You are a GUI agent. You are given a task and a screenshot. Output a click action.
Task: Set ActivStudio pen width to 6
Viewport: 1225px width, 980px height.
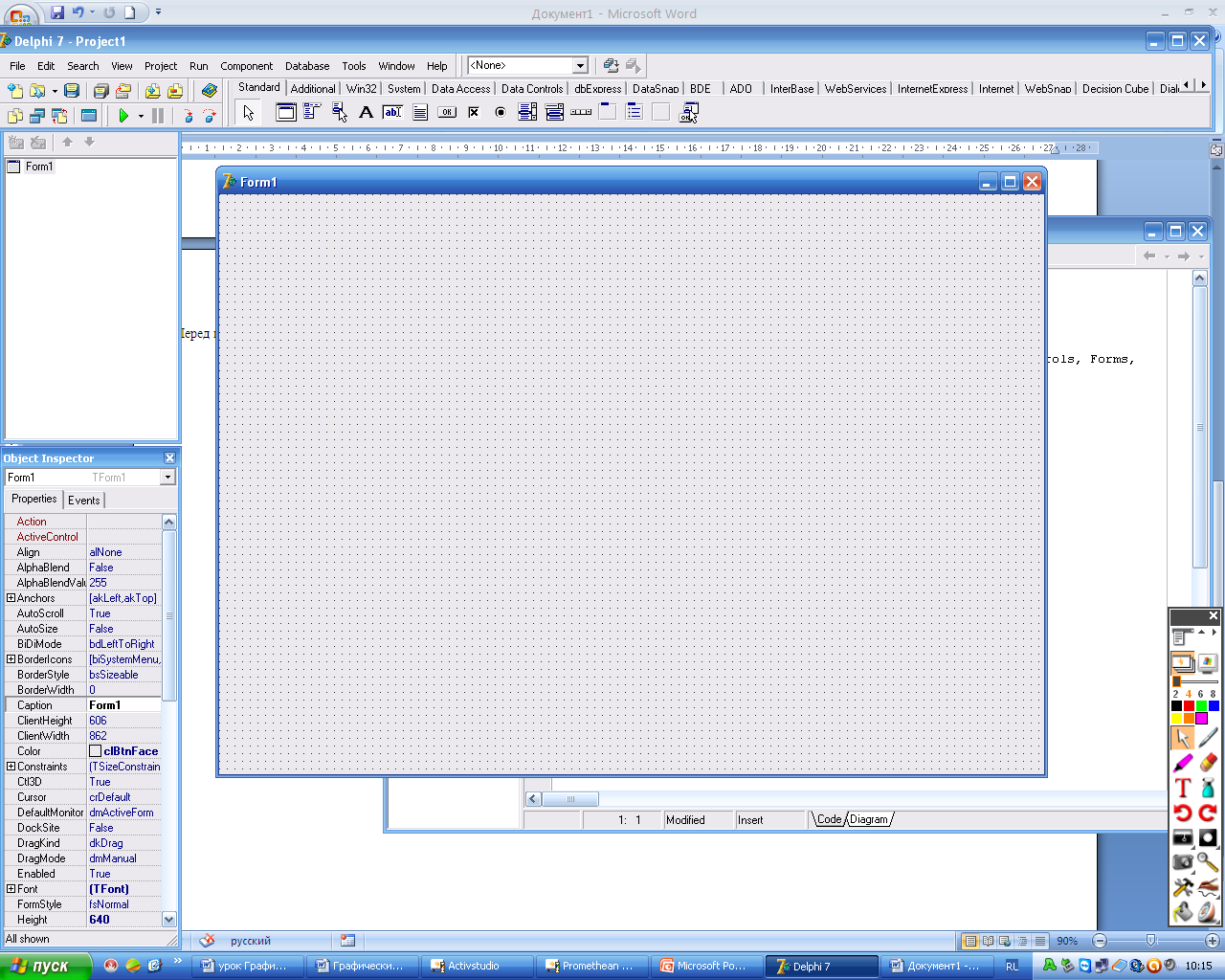(x=1200, y=694)
